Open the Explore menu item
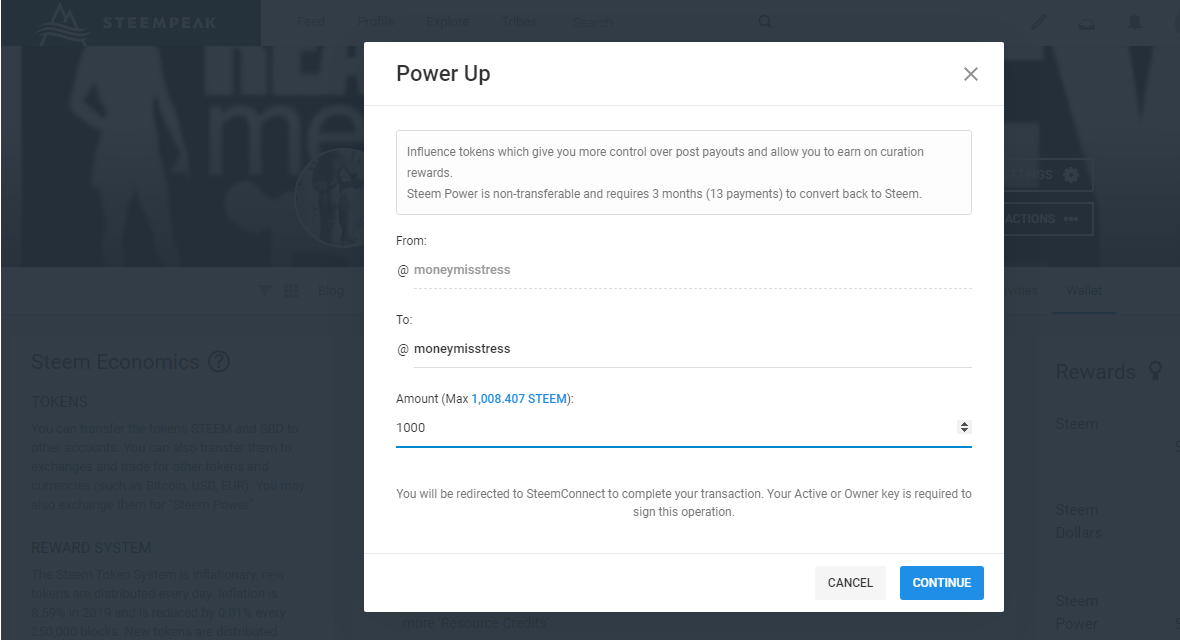 pos(446,22)
